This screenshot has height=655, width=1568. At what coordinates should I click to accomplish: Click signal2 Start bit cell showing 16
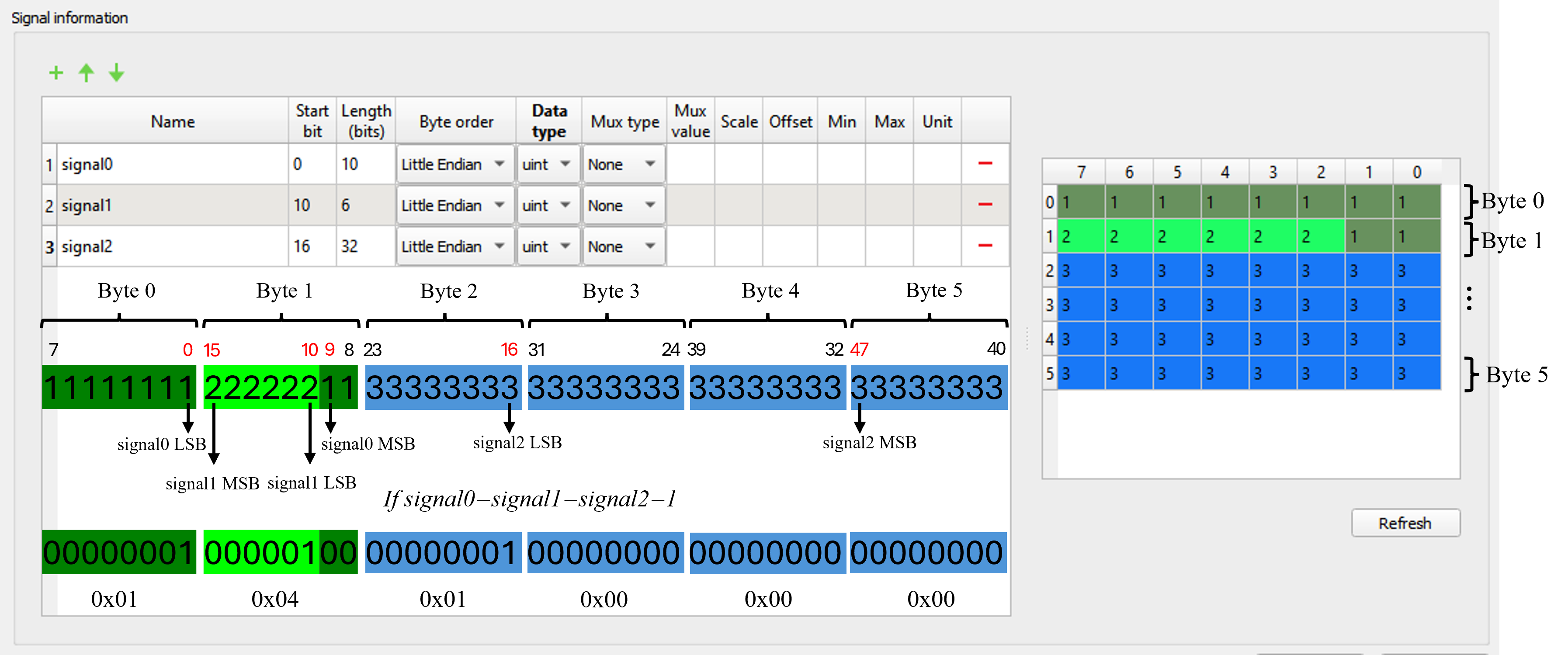pyautogui.click(x=311, y=246)
